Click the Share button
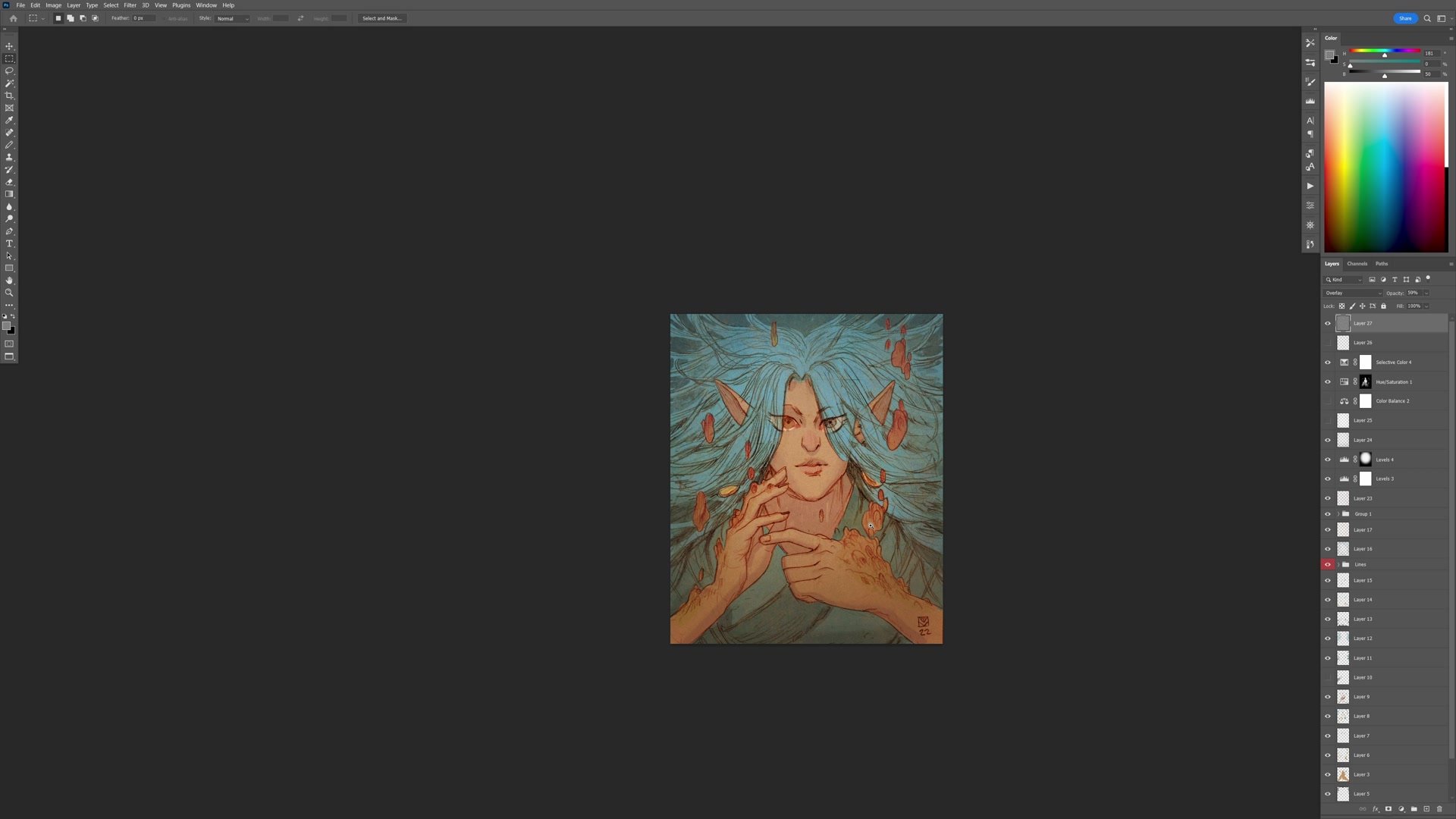 click(1404, 18)
